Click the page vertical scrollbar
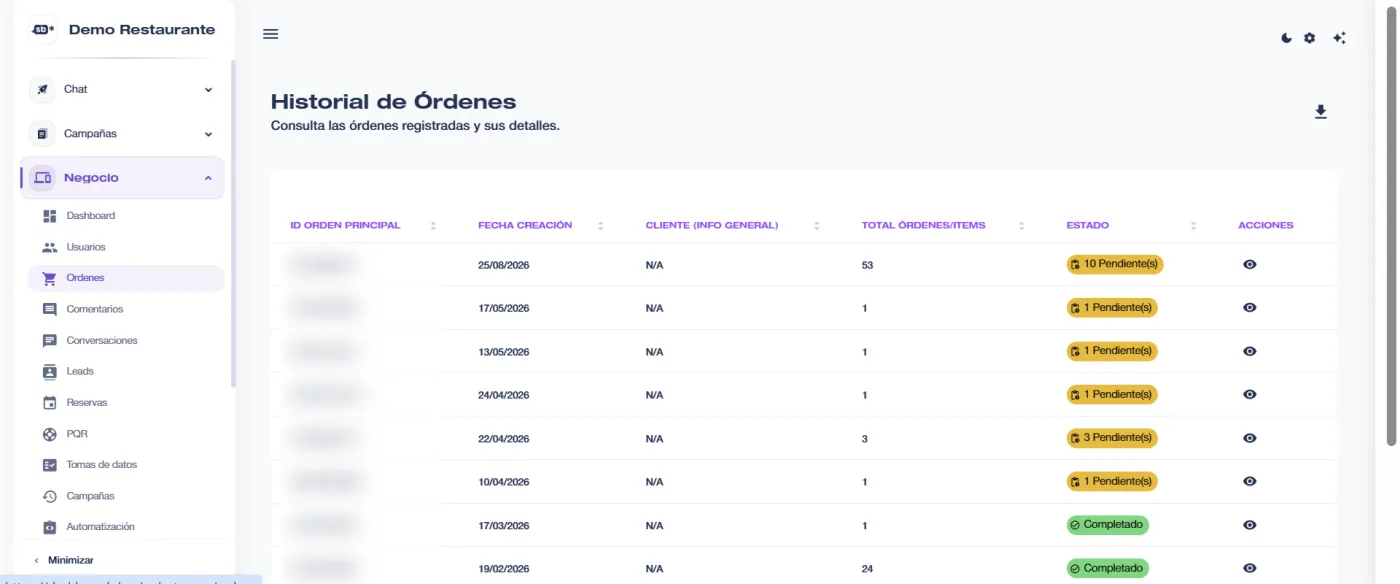 point(1390,225)
